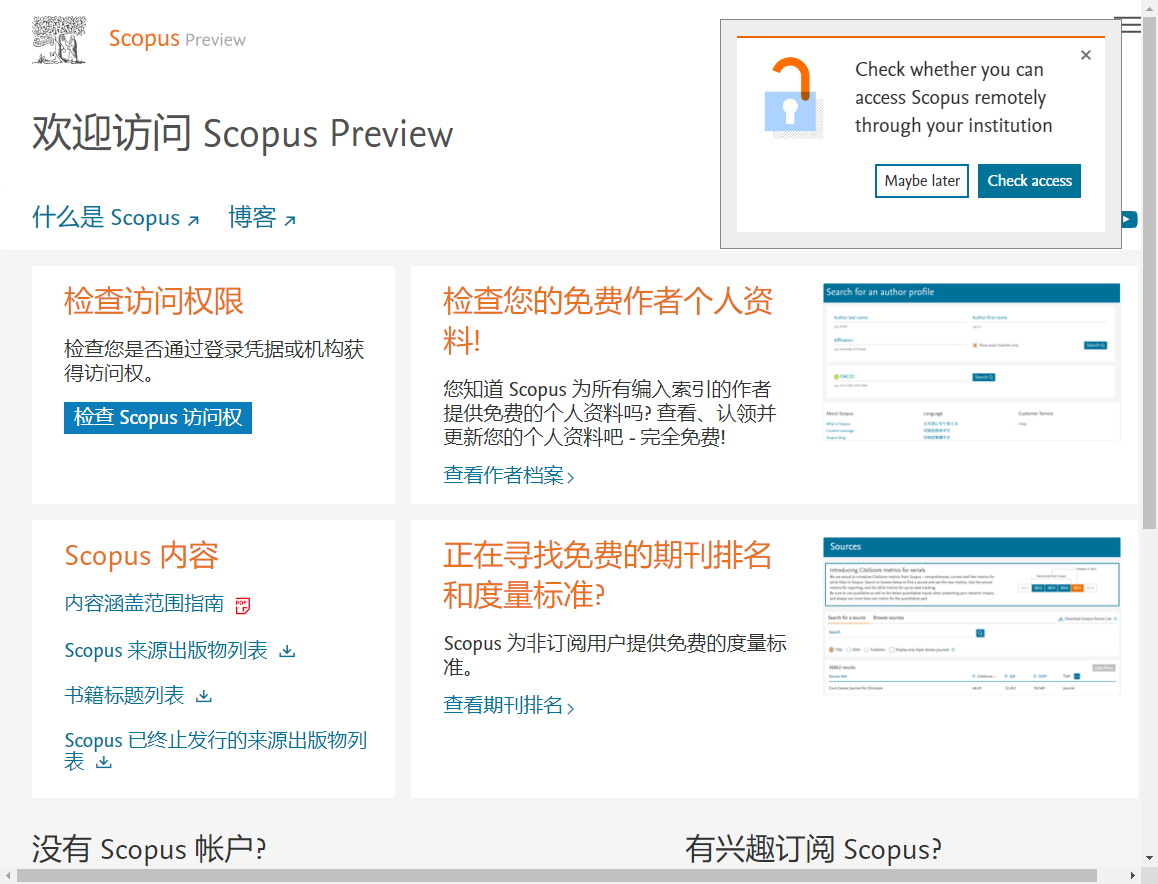Click the Elsevier tree logo
1158x884 pixels.
(59, 40)
